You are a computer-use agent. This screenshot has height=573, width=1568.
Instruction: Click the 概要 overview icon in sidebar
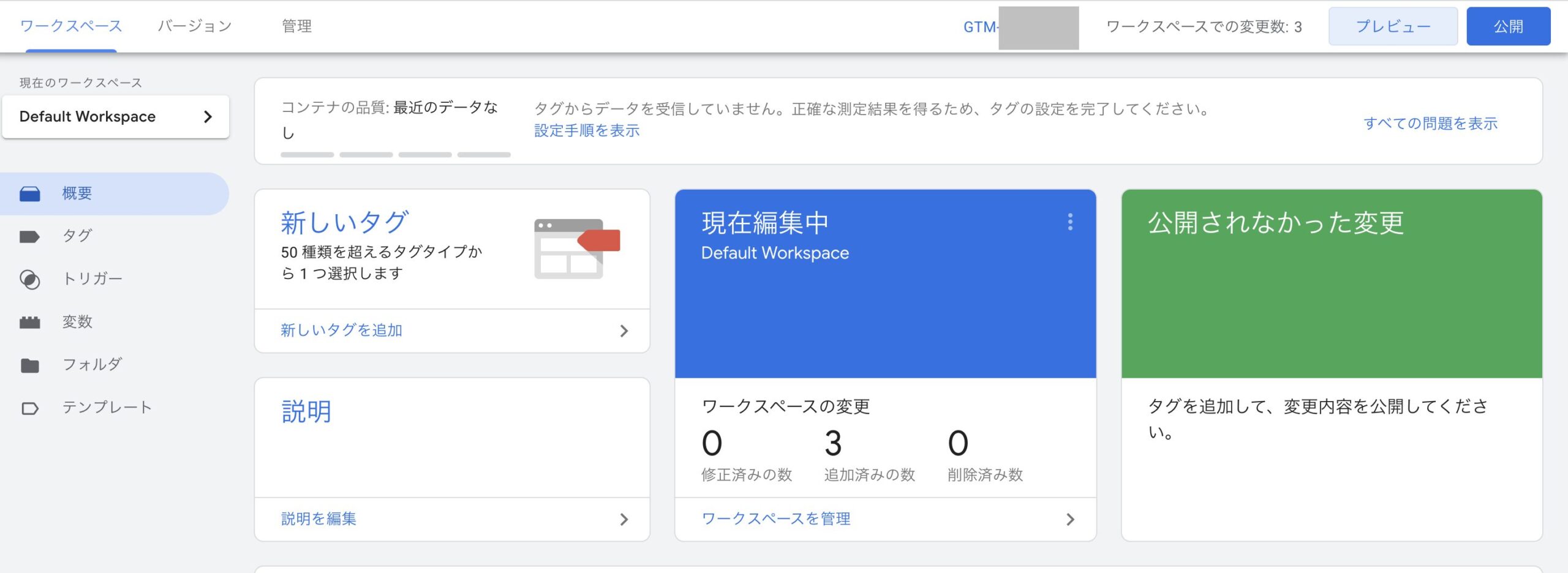(x=29, y=194)
